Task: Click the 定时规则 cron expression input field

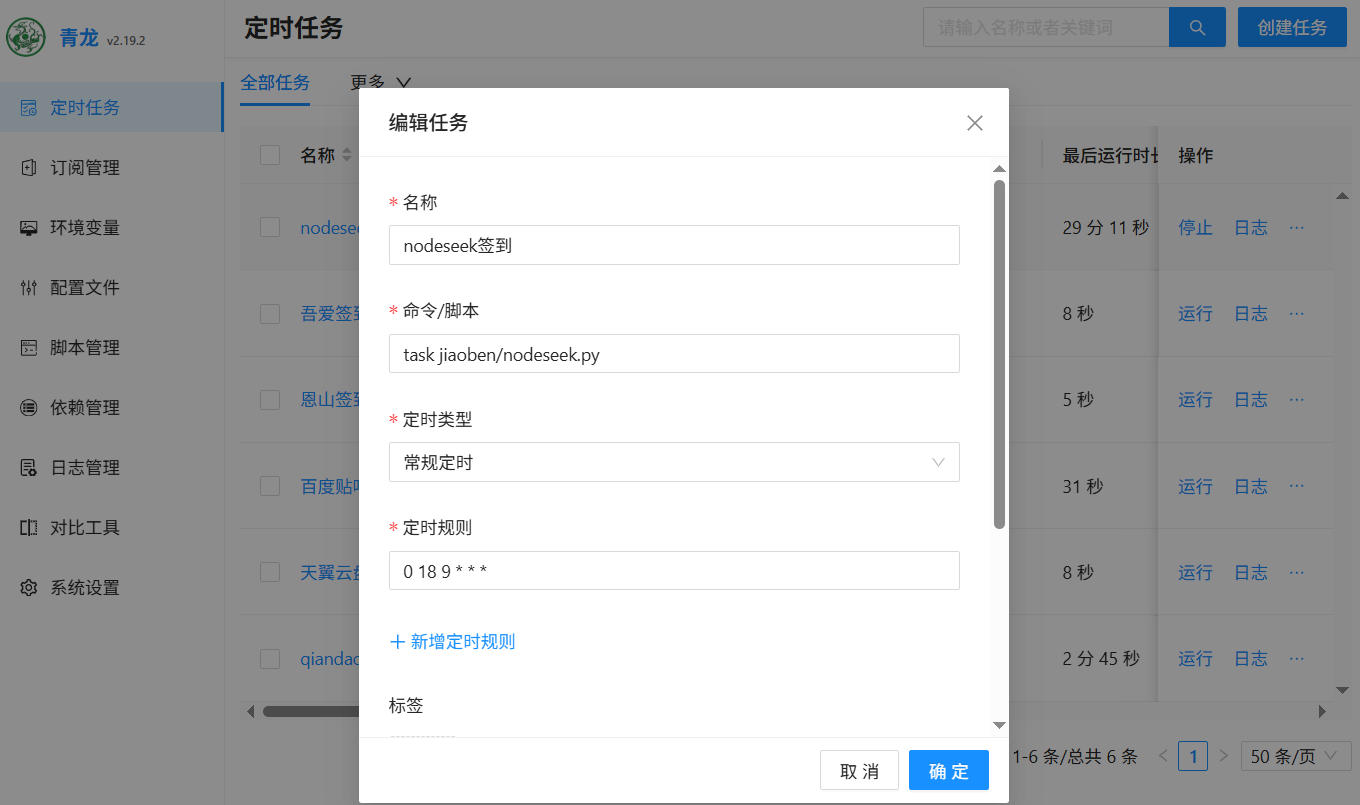Action: click(673, 571)
